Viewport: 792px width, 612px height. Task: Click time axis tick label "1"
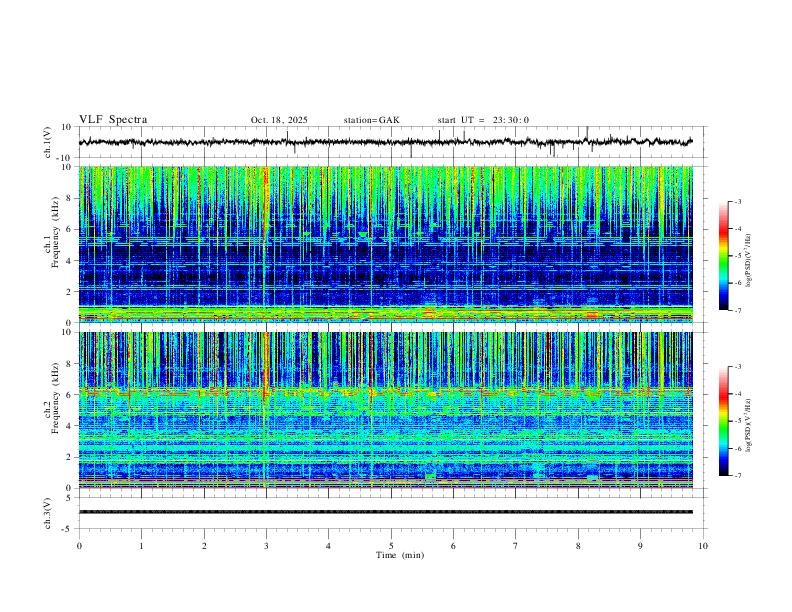coord(141,546)
